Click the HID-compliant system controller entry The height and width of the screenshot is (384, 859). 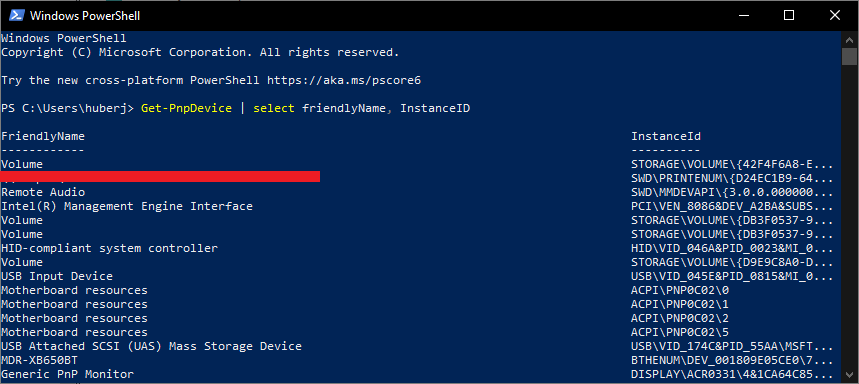(109, 248)
